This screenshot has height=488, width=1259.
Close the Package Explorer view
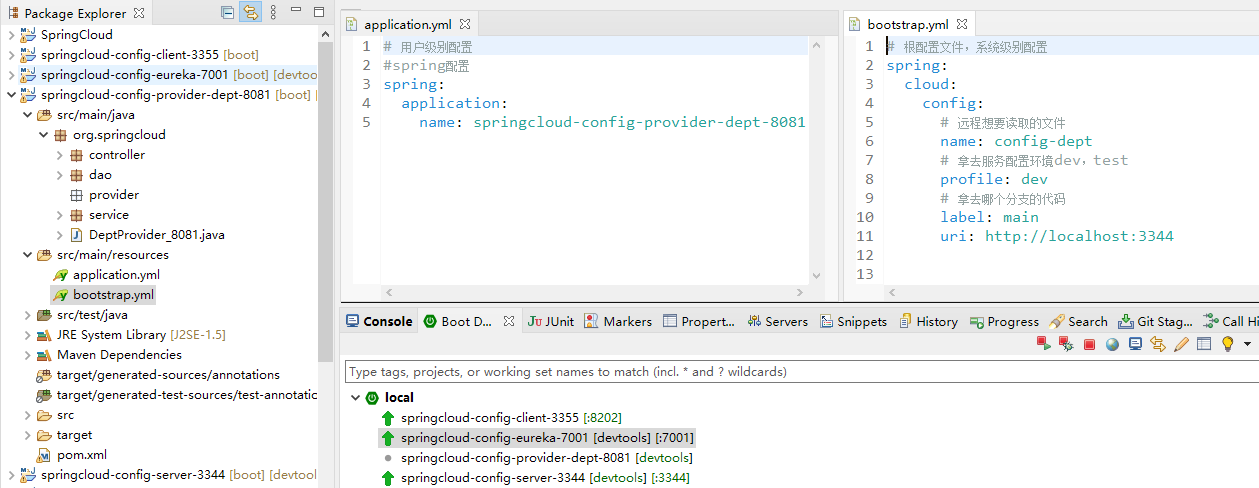point(138,13)
